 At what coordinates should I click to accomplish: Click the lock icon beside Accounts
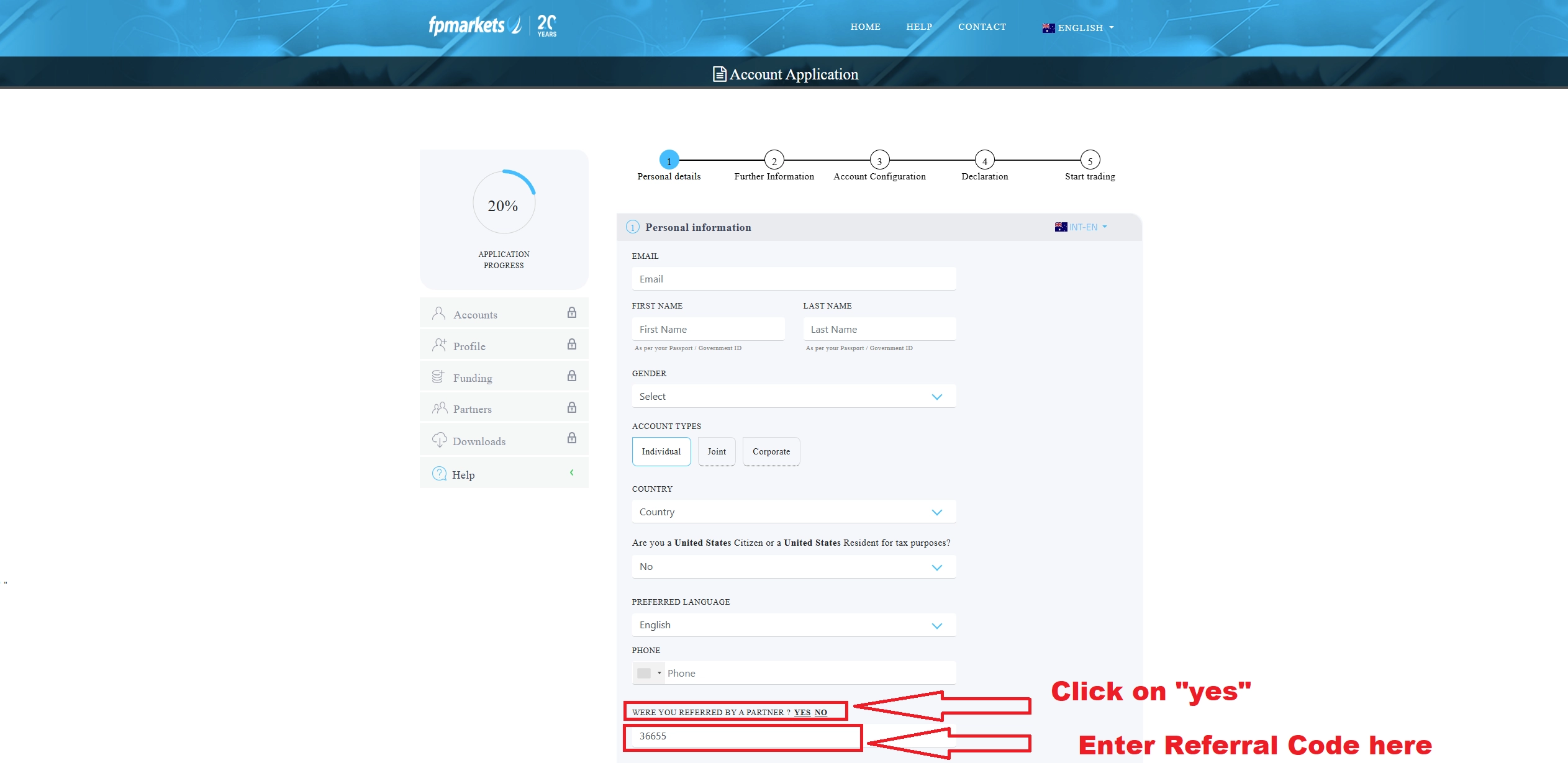(571, 313)
